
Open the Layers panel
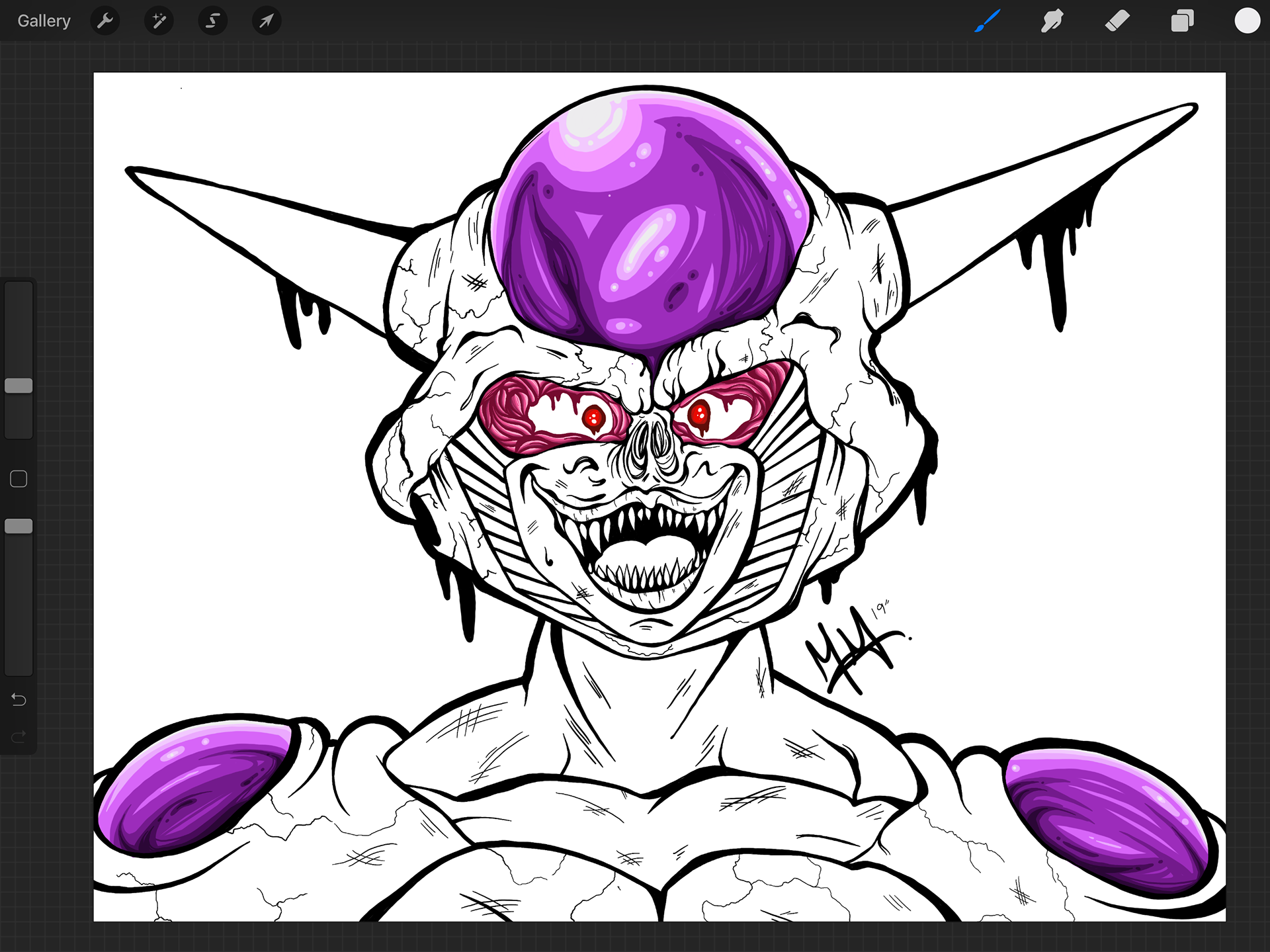[1182, 21]
